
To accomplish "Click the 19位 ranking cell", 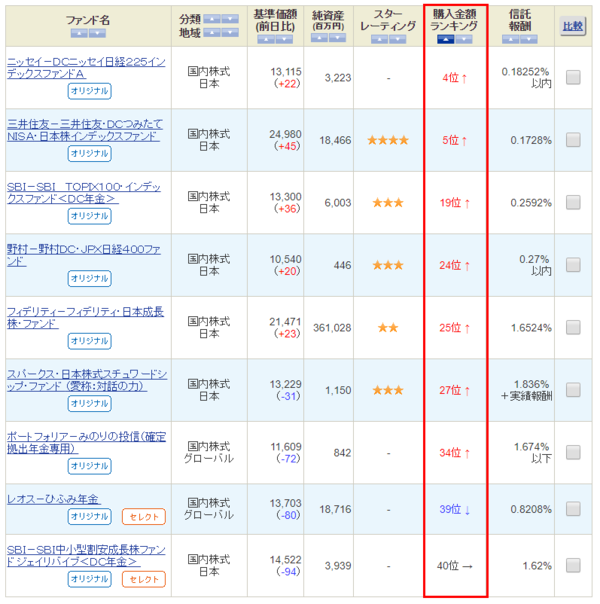I will pyautogui.click(x=455, y=203).
